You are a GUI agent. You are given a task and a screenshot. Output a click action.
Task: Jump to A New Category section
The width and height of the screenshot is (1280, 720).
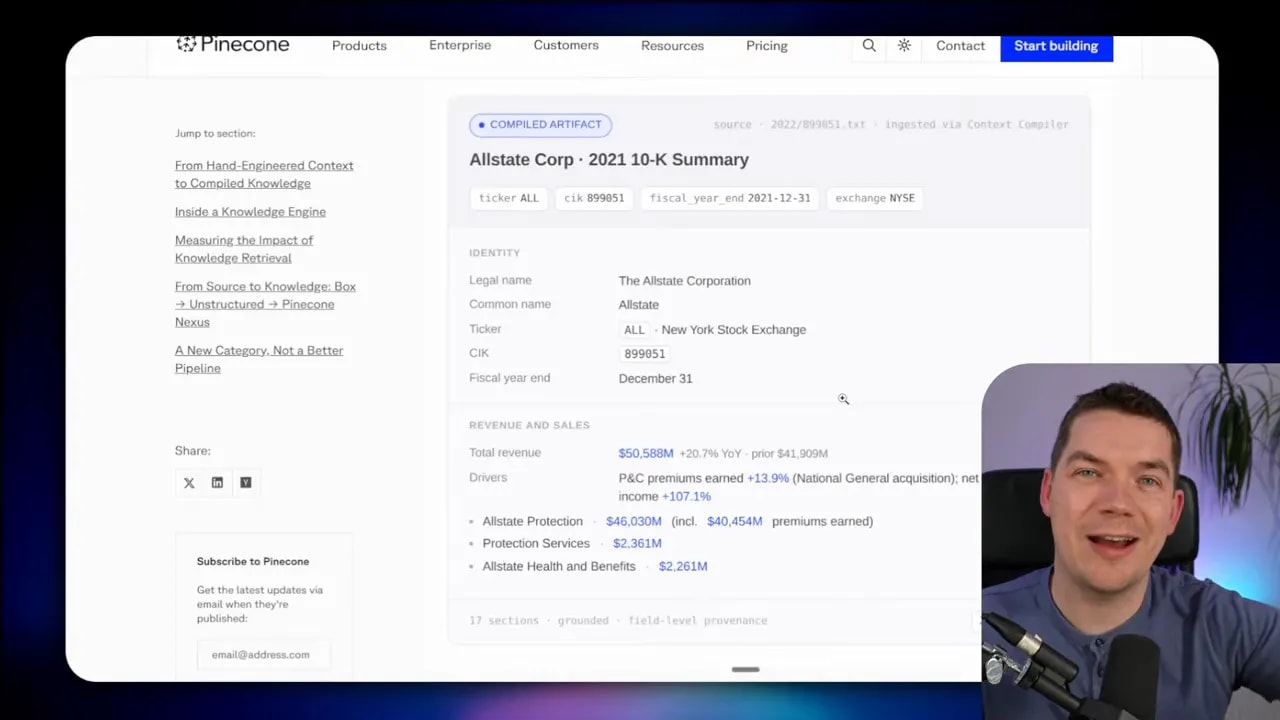259,359
